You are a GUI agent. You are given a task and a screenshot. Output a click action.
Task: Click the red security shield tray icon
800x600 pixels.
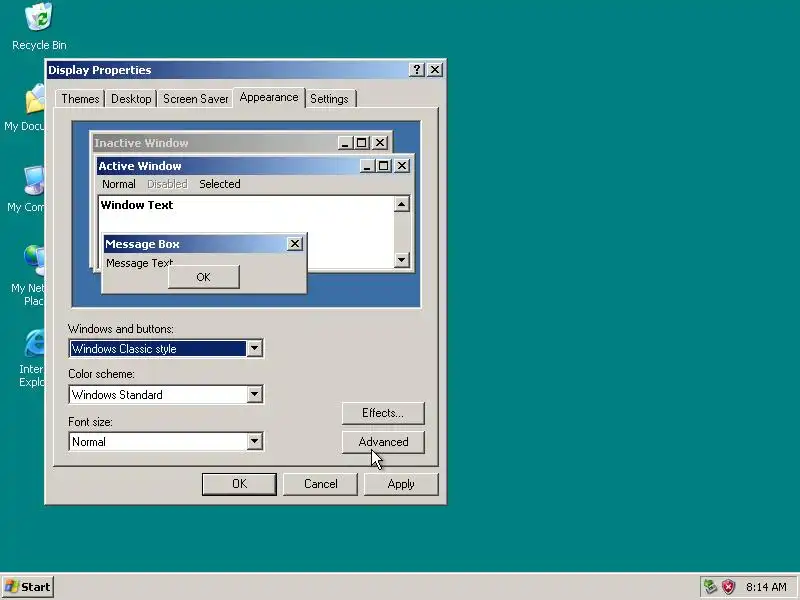728,587
